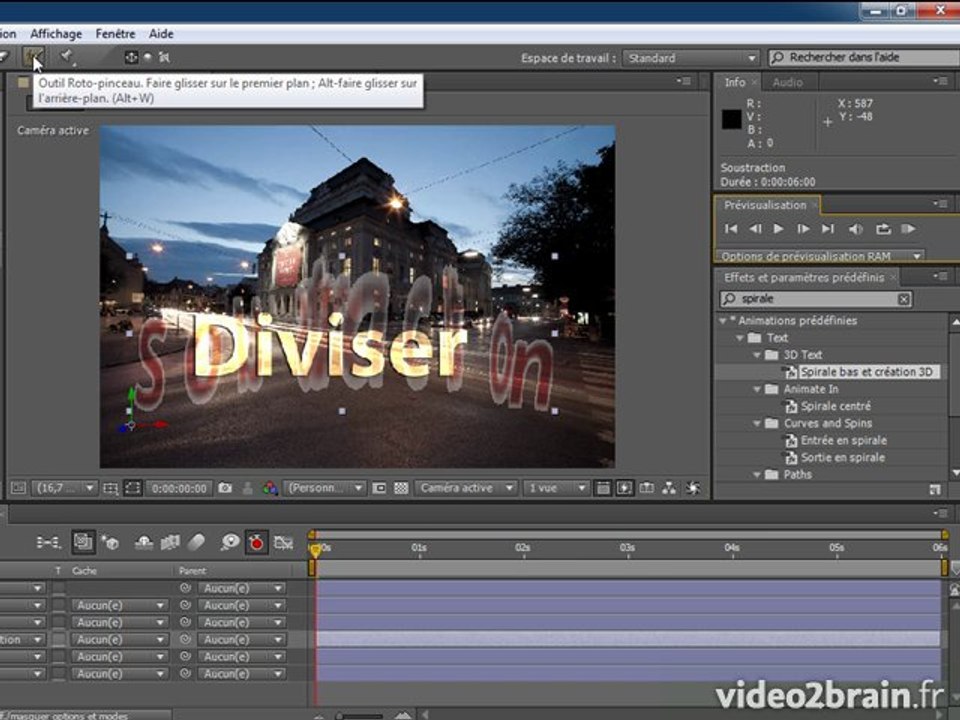Toggle audio mute in Prévisualisation panel

(855, 229)
